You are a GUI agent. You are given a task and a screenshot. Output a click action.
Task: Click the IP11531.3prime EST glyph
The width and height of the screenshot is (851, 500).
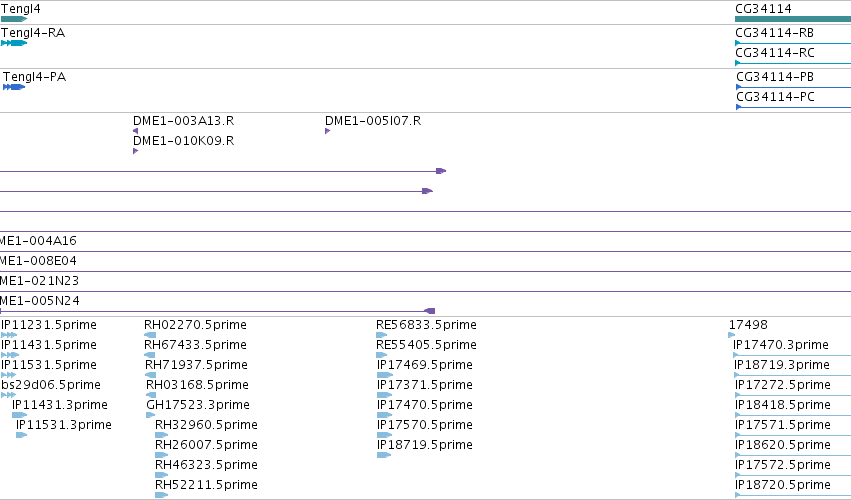[21, 435]
